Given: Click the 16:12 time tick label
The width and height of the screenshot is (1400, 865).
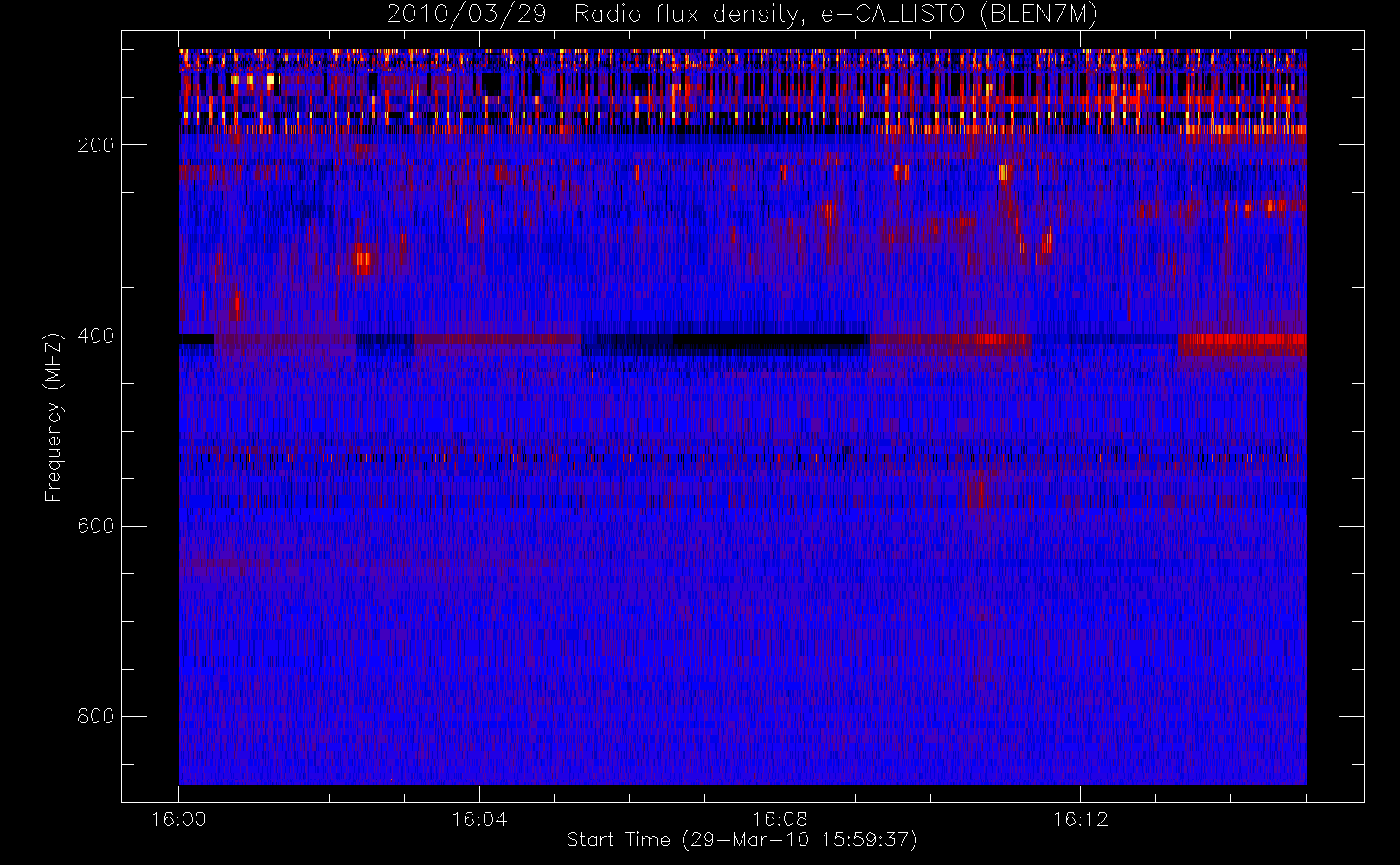Looking at the screenshot, I should (x=1080, y=819).
